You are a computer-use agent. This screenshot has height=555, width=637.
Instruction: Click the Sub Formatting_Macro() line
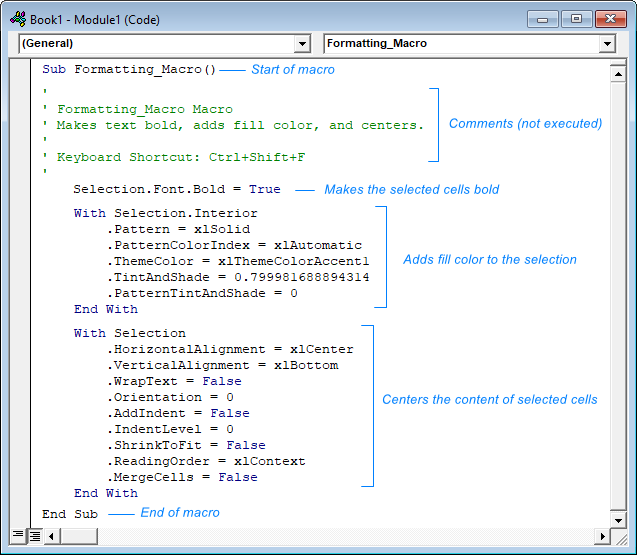tap(129, 70)
